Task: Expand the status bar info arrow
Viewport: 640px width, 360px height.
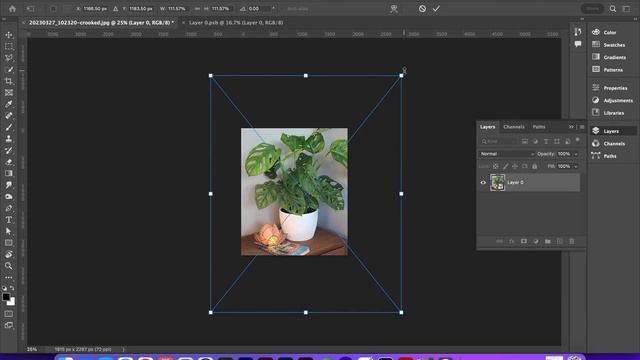Action: 124,349
